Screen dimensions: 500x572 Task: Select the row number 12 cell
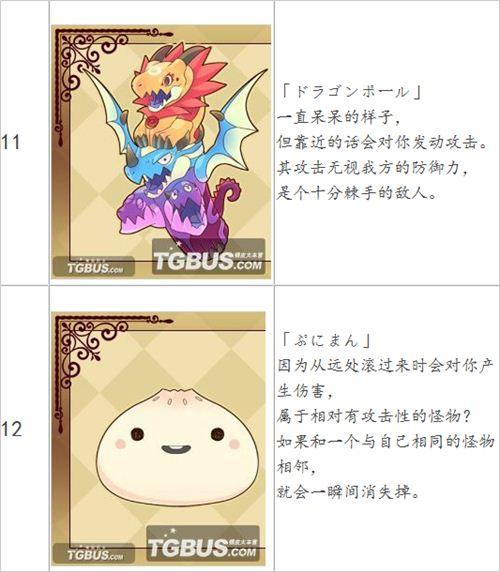[x=24, y=429]
